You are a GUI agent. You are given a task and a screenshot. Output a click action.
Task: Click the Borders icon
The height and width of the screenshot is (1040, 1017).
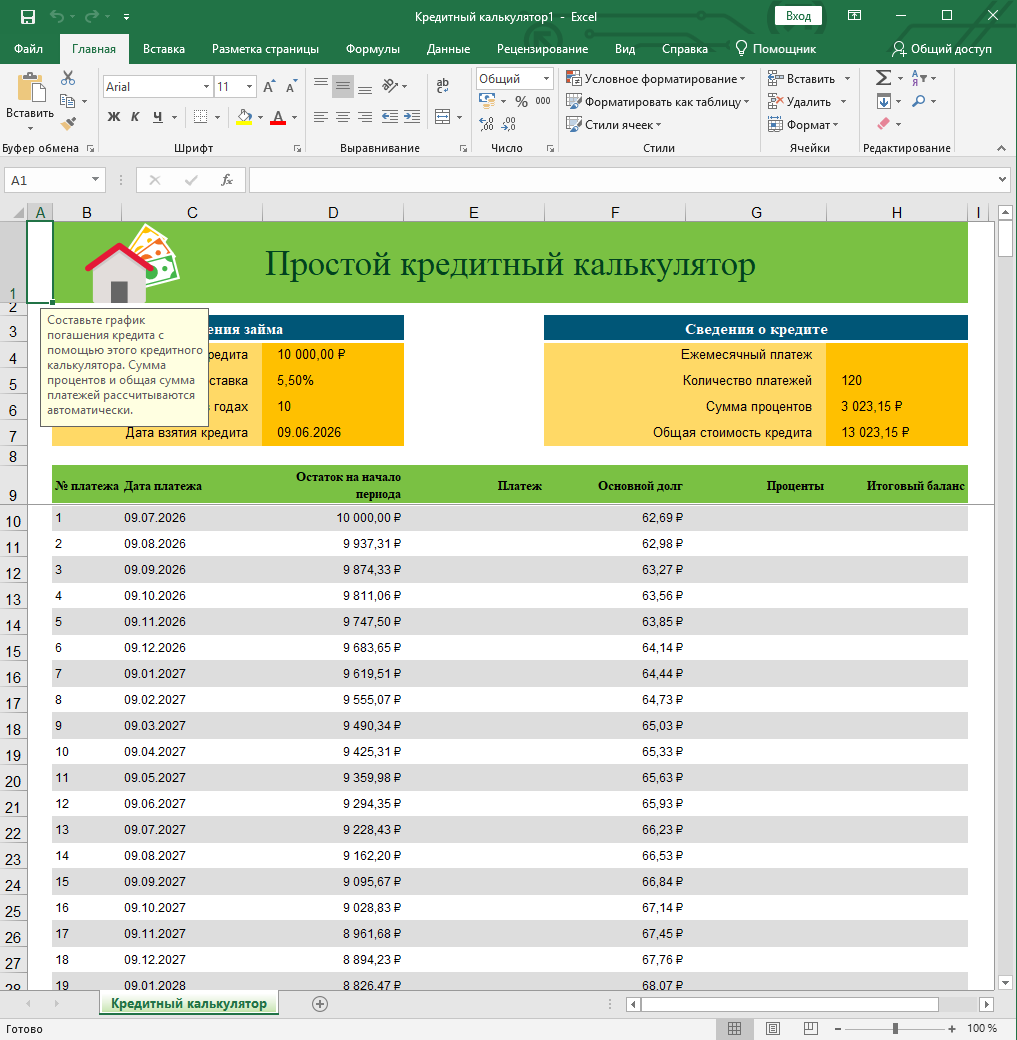(x=200, y=117)
